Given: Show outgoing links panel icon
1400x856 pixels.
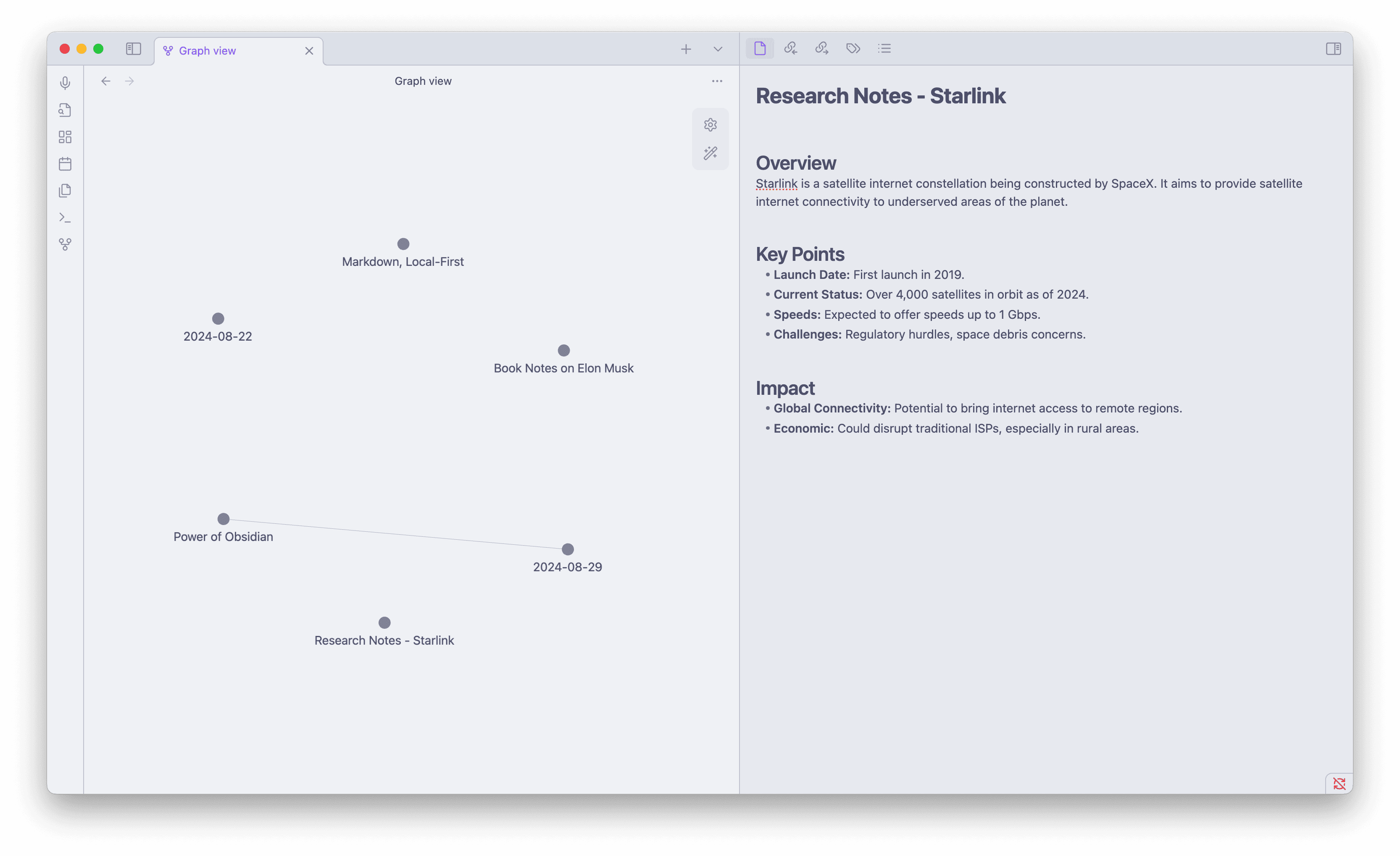Looking at the screenshot, I should [x=821, y=48].
